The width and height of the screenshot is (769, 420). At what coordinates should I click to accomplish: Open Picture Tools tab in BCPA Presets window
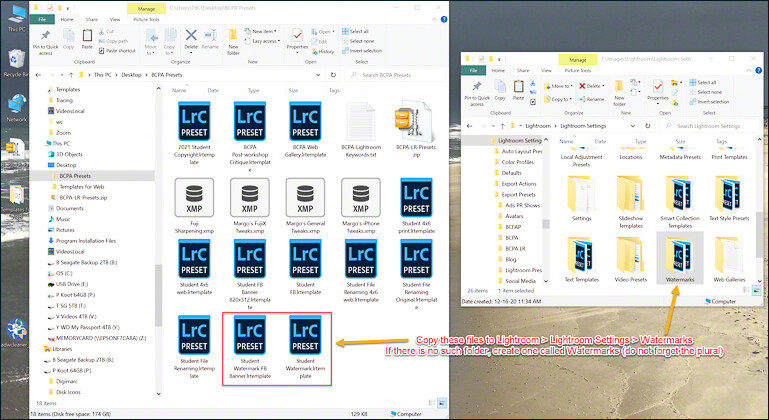(146, 19)
